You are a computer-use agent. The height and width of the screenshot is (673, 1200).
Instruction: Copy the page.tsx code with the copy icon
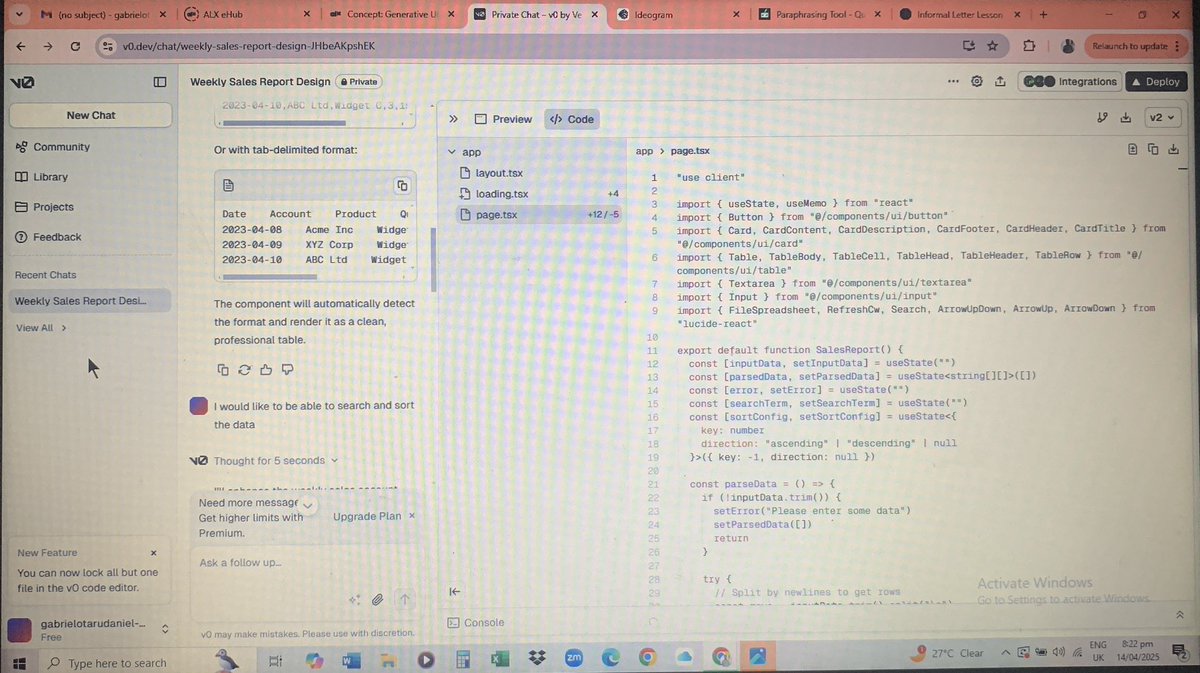coord(1153,149)
